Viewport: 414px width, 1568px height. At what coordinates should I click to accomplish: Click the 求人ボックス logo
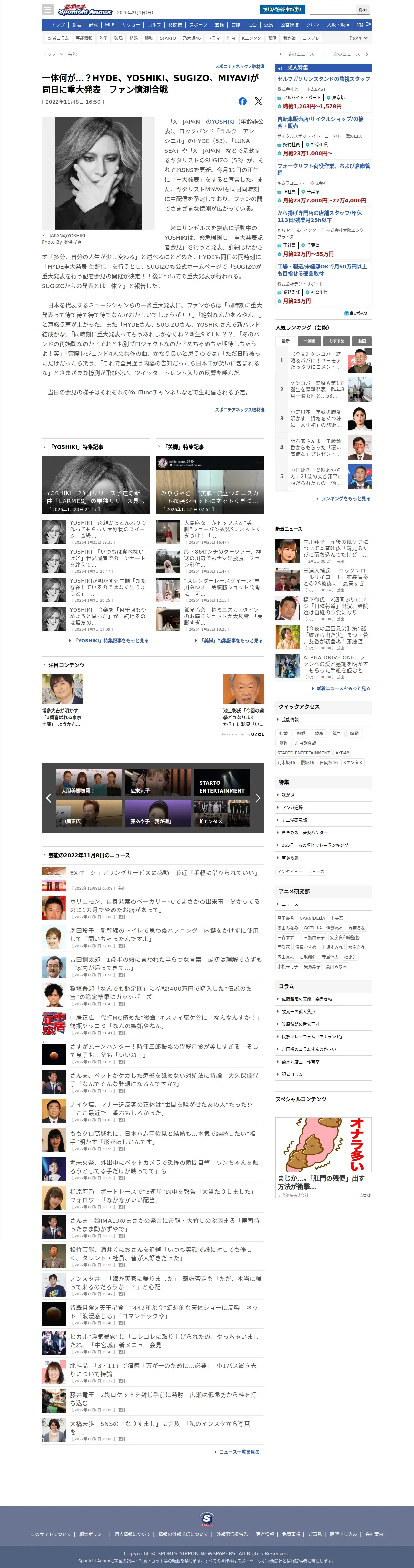(356, 313)
